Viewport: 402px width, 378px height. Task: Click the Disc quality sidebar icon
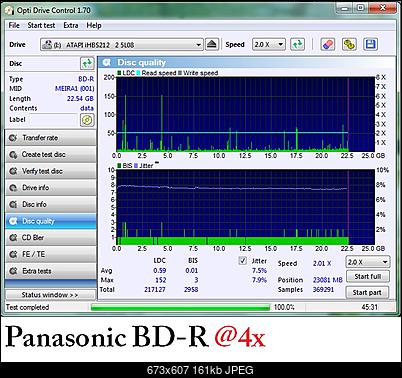[13, 221]
